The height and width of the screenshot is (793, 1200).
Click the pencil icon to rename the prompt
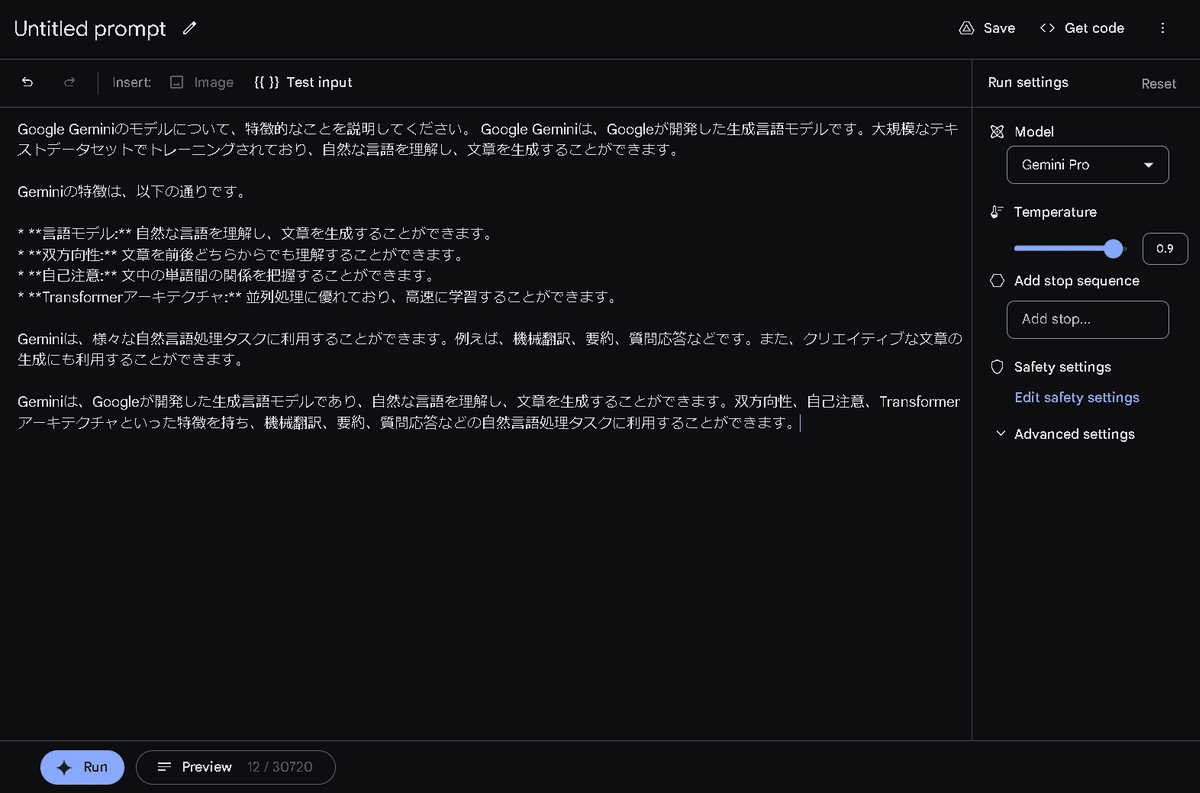pos(189,29)
